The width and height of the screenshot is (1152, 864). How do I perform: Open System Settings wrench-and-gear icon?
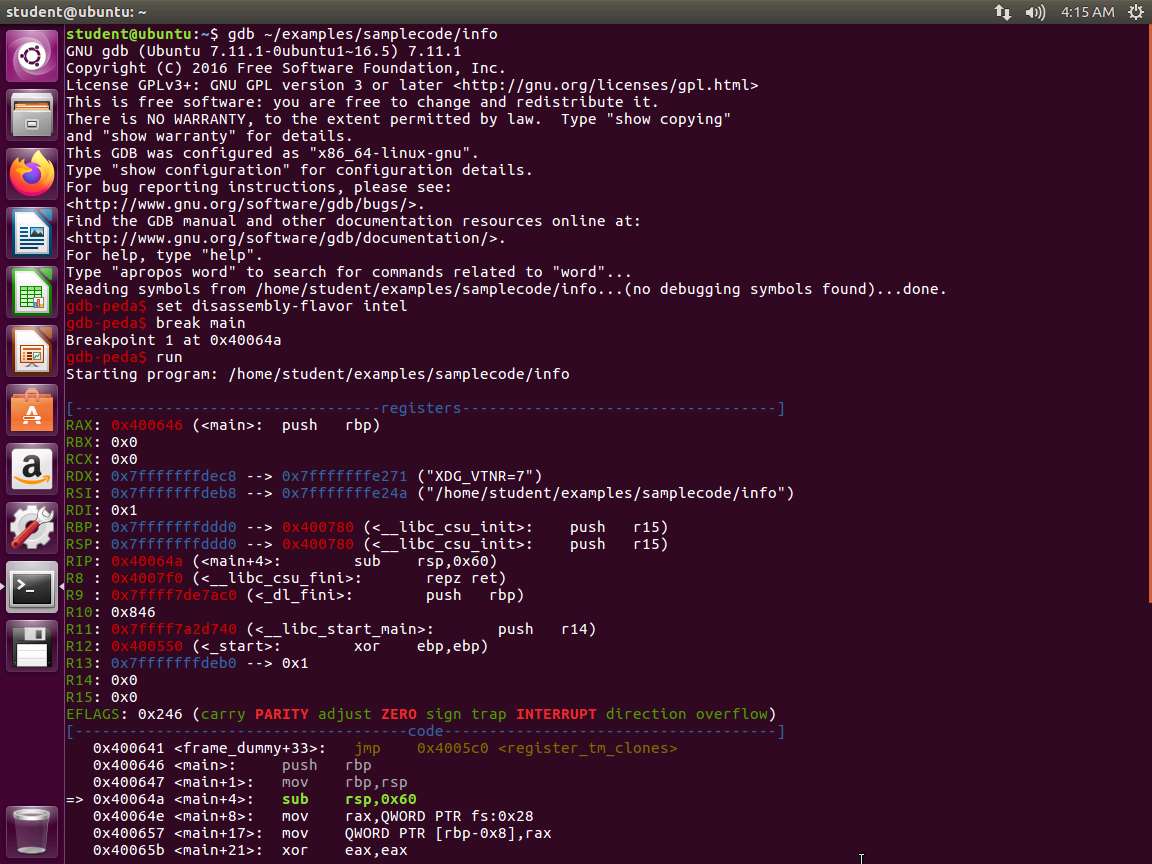(32, 528)
